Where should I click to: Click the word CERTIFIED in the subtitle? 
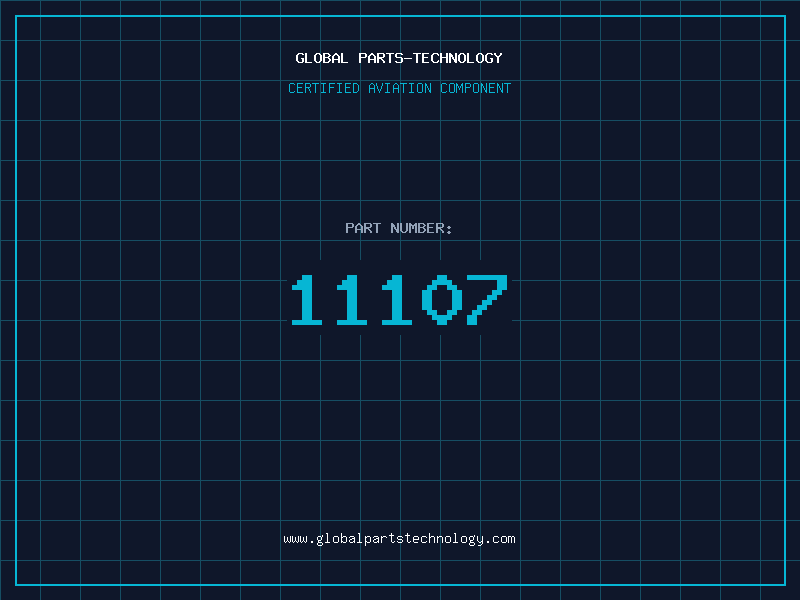324,88
